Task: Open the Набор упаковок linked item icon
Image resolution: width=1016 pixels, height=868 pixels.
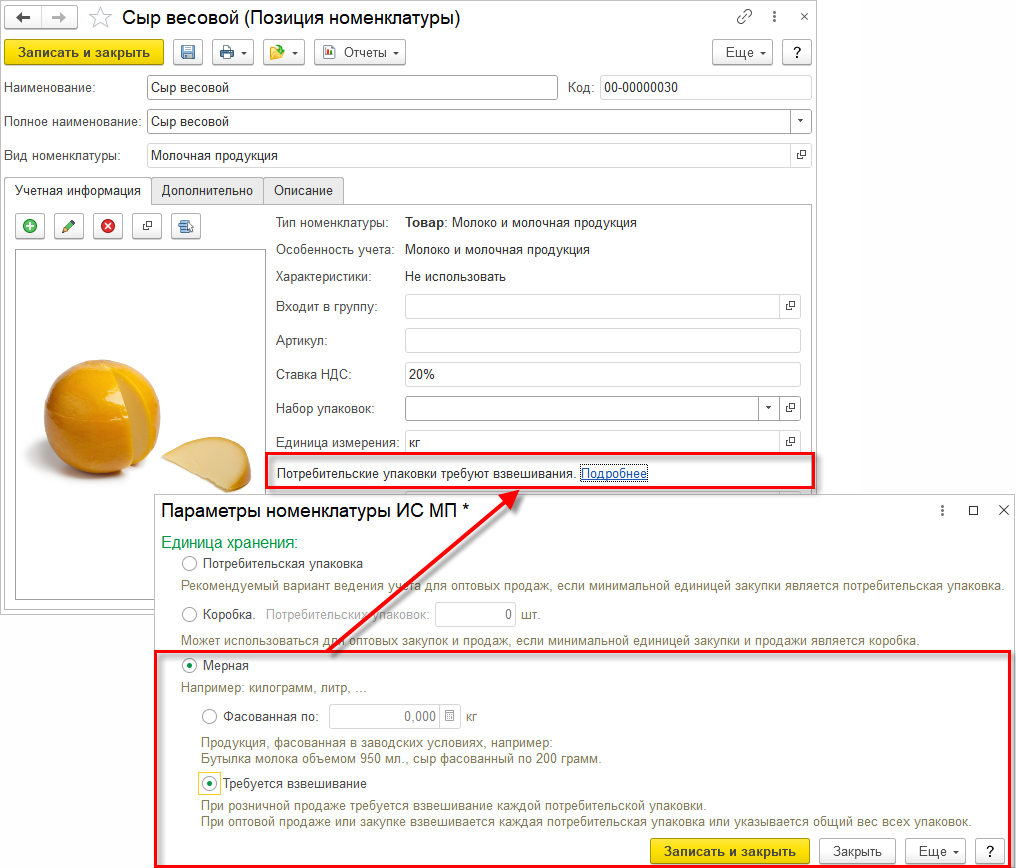Action: 790,408
